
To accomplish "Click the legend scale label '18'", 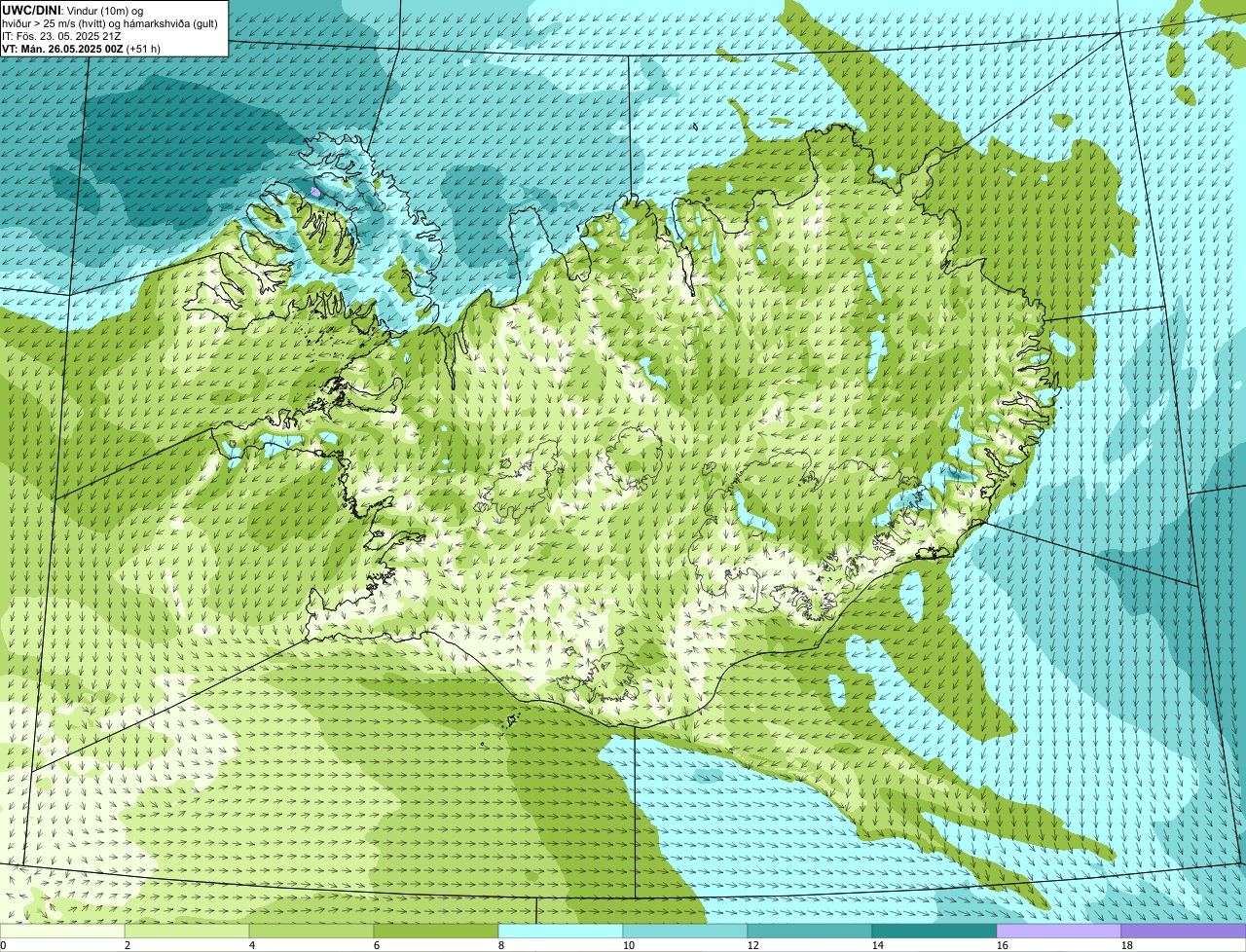I will (x=1126, y=945).
